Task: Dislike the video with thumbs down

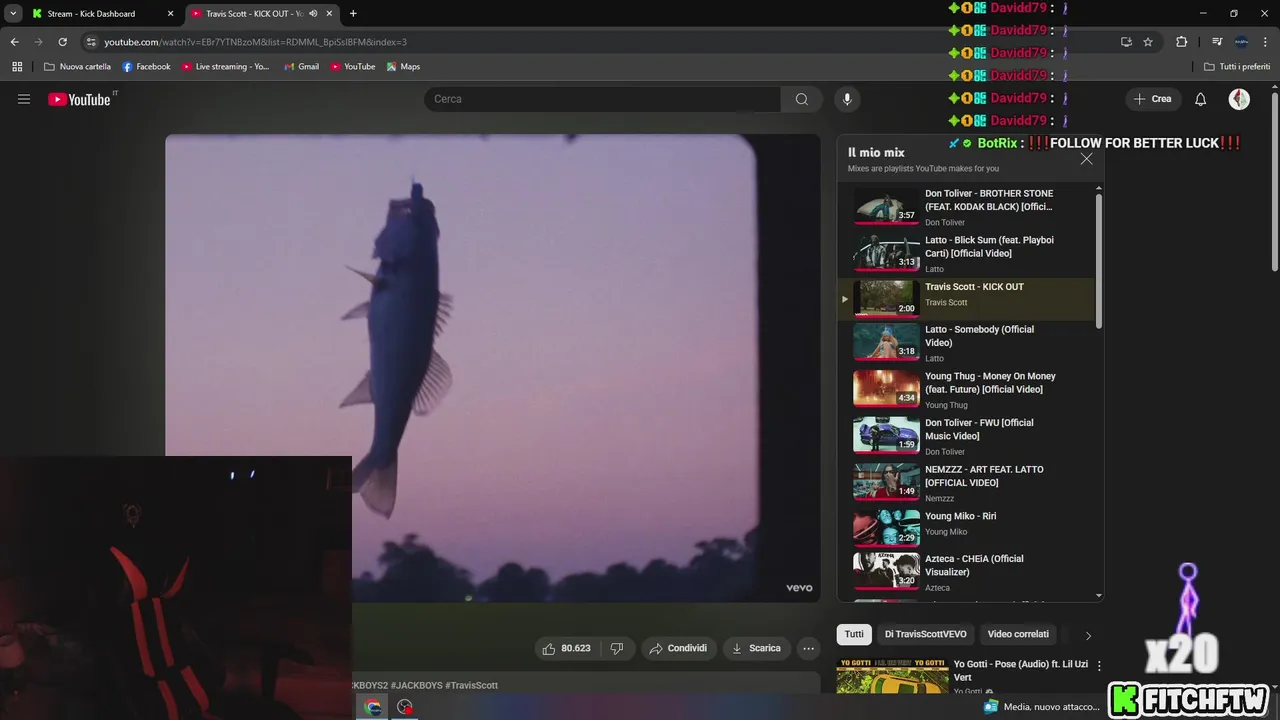Action: coord(617,648)
